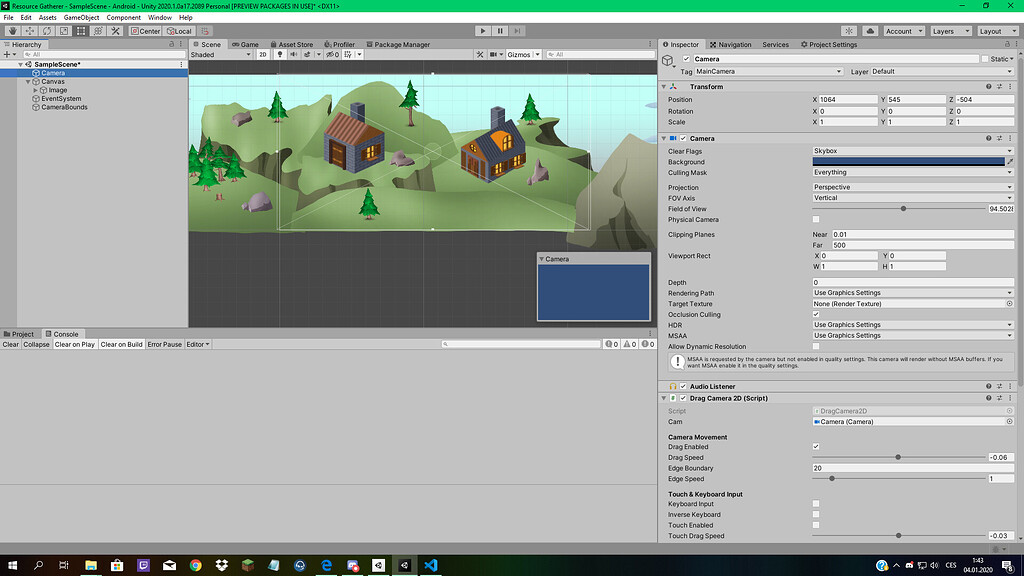Select the Rect Transform tool

[x=81, y=30]
